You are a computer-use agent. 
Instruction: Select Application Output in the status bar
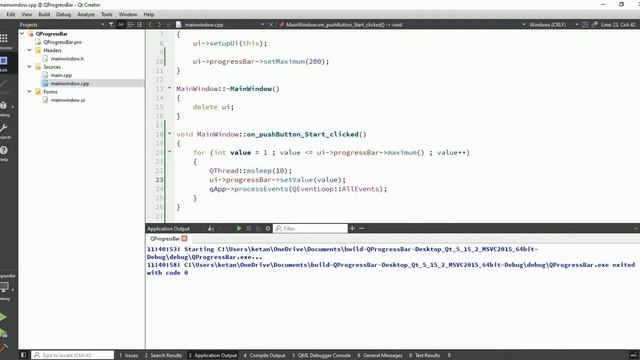[212, 355]
